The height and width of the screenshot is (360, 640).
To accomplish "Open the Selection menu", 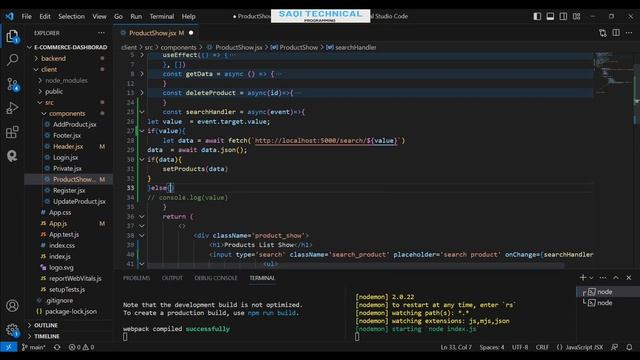I will point(71,16).
